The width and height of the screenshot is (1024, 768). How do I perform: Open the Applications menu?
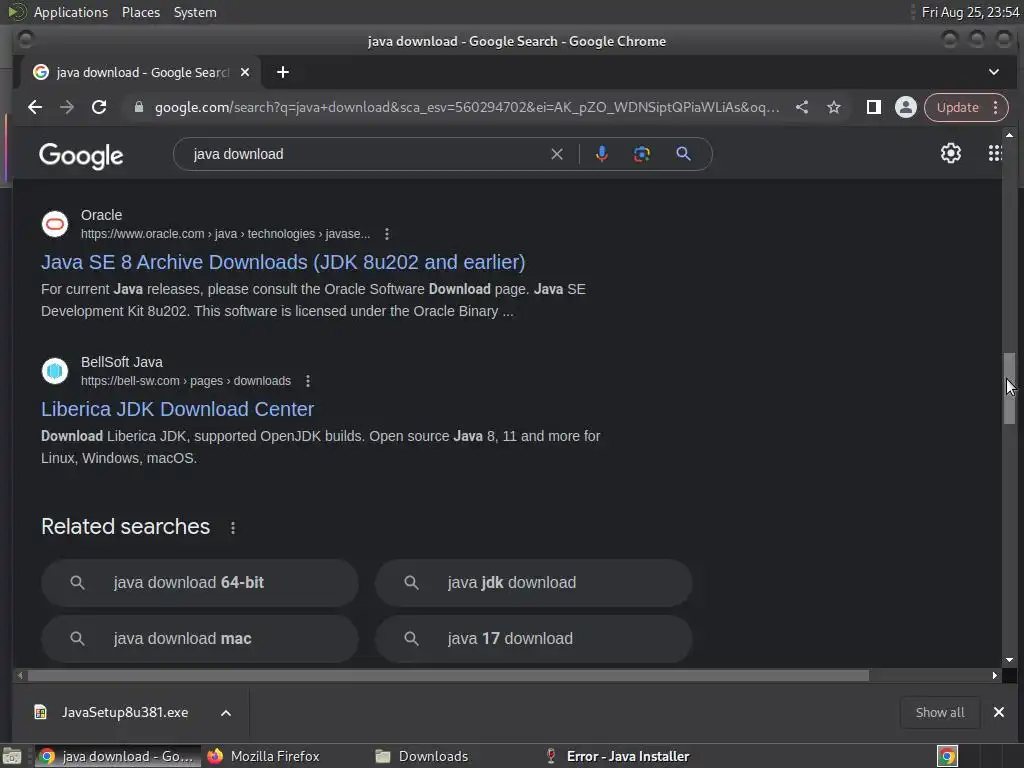point(71,12)
